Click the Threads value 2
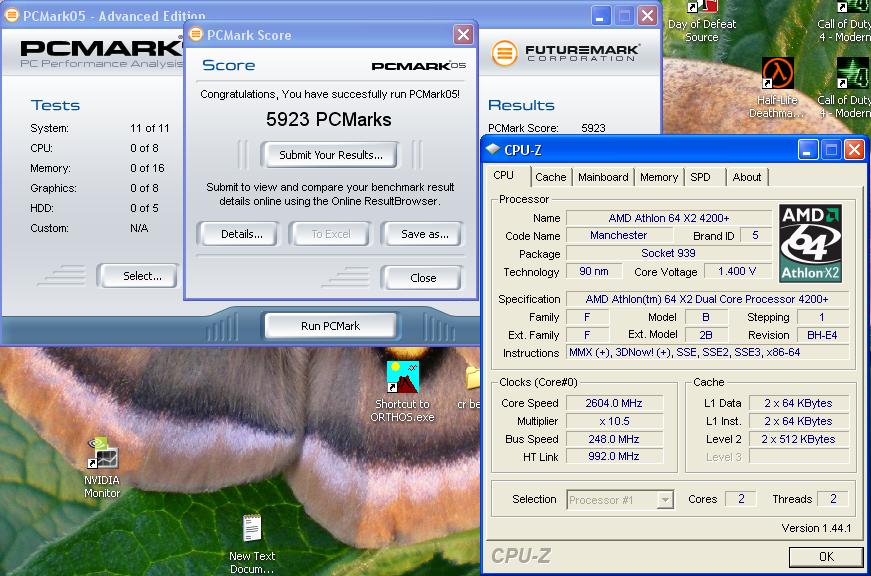The width and height of the screenshot is (871, 576). pyautogui.click(x=833, y=499)
